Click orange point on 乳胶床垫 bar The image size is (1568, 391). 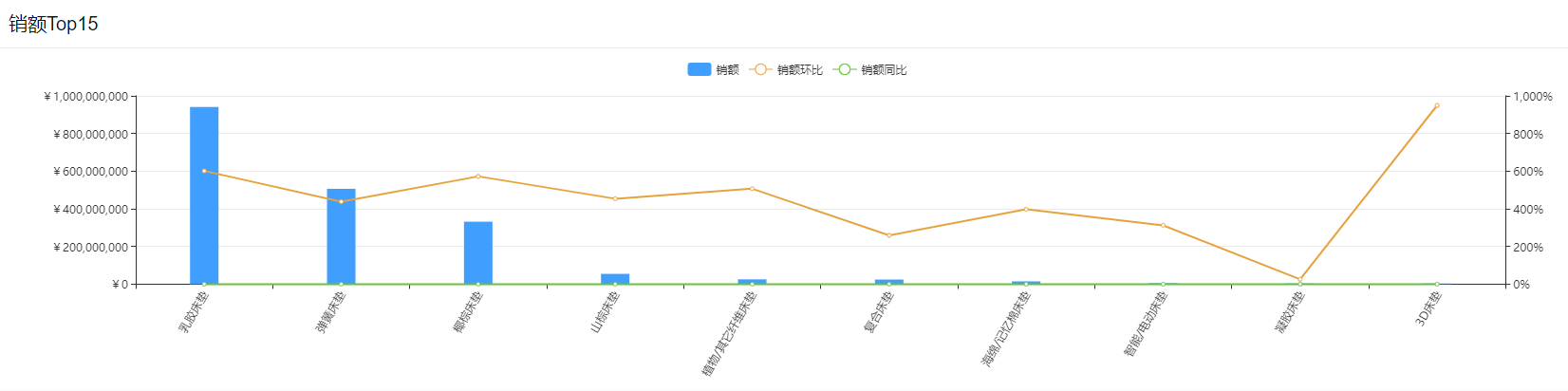tap(204, 171)
